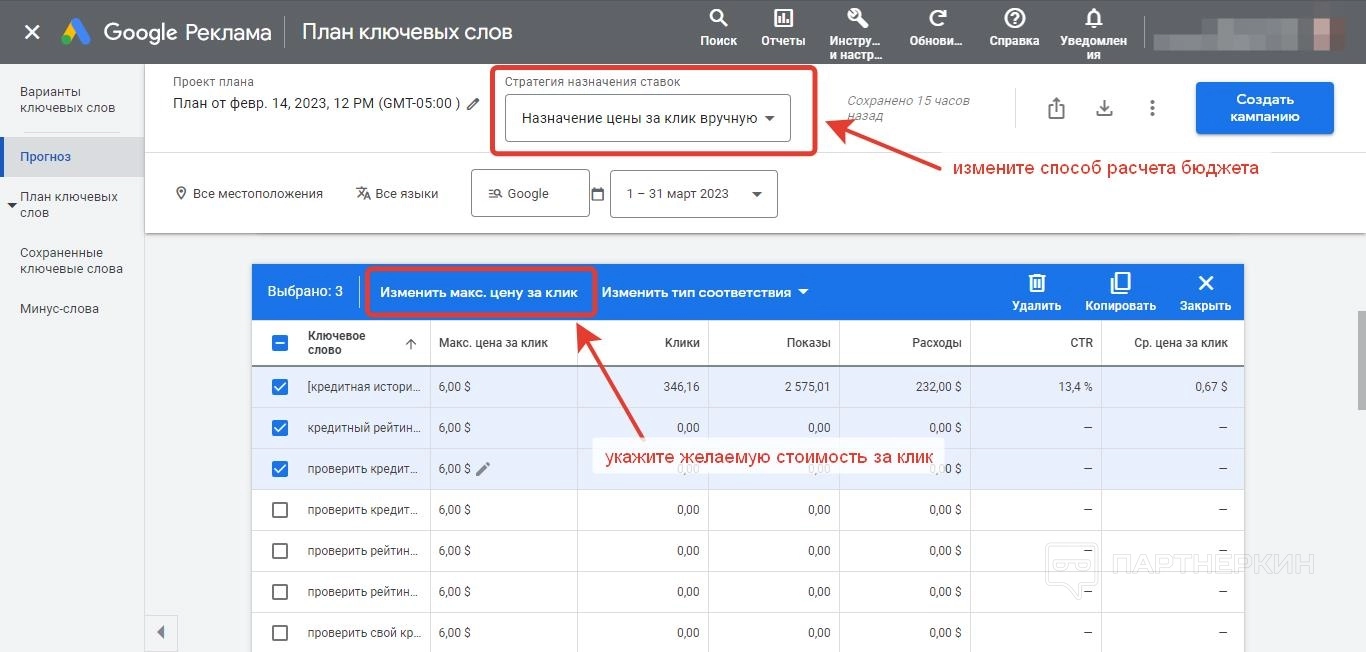1366x652 pixels.
Task: Click the download plan icon
Action: [1104, 108]
